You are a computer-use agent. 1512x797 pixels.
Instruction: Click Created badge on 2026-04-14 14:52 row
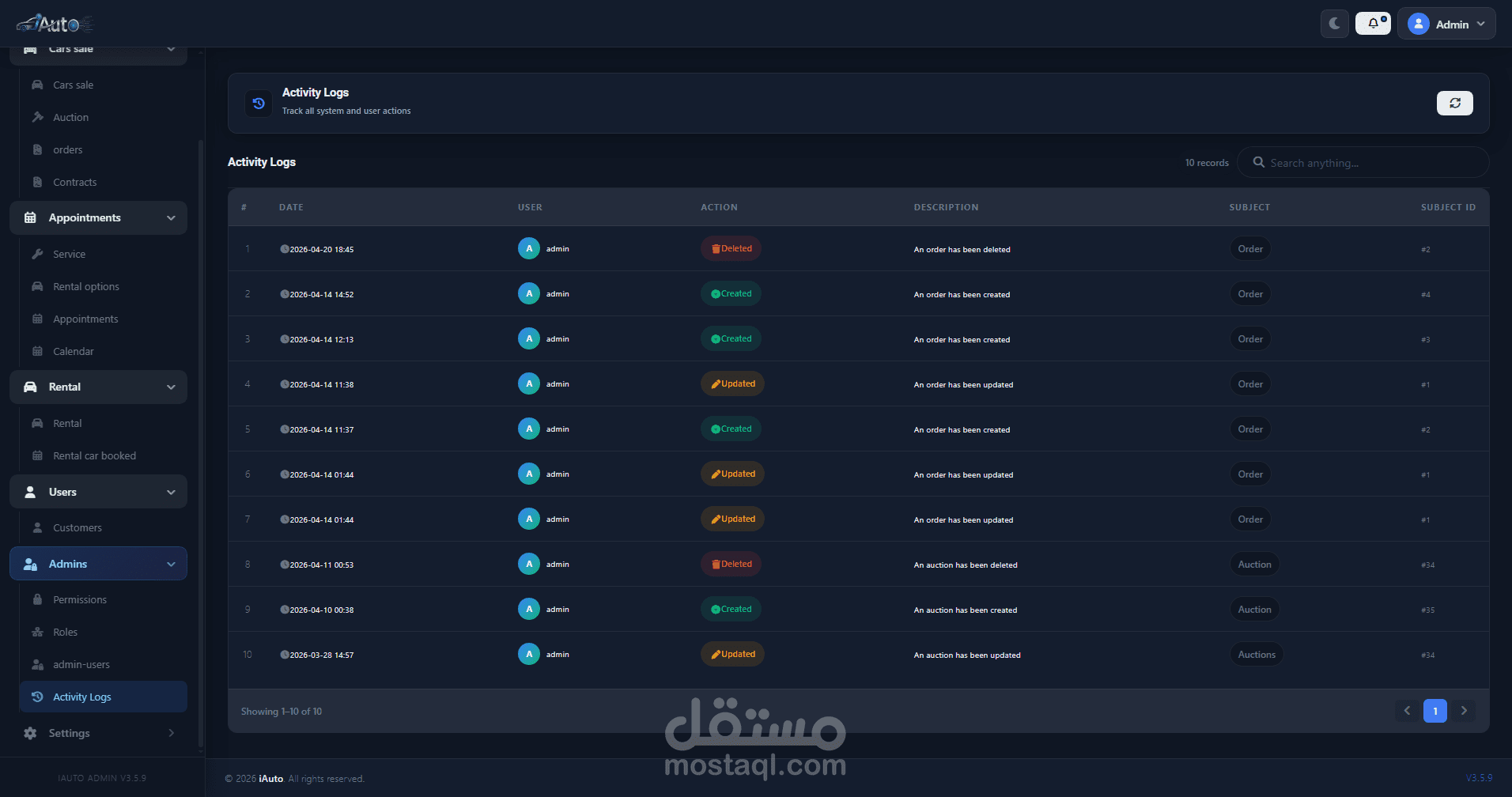click(731, 293)
